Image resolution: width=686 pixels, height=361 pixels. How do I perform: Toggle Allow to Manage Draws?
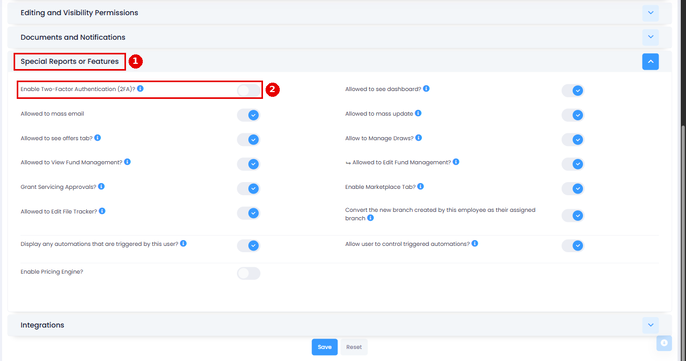[x=573, y=140]
